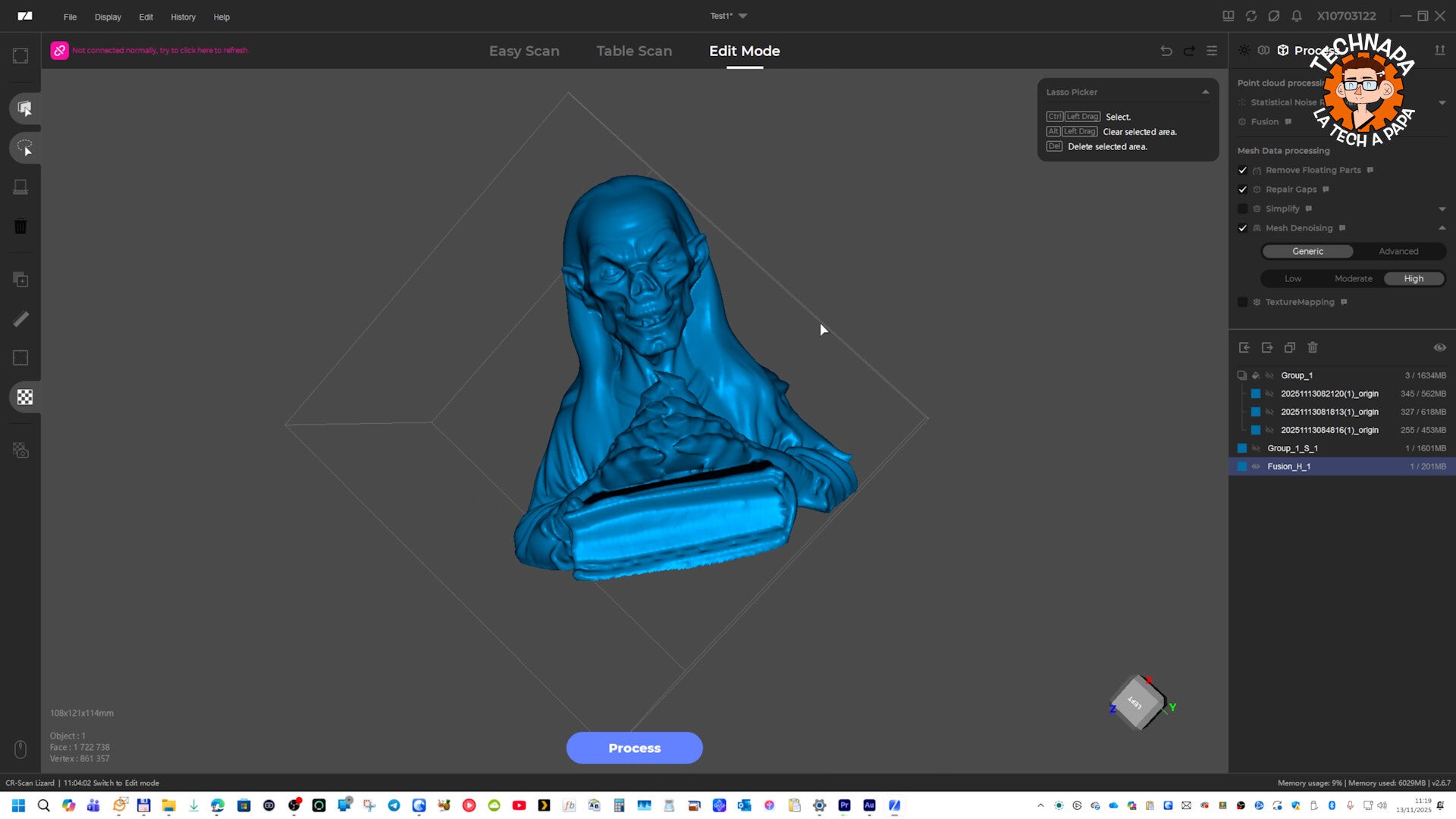Click the undo arrow icon
Screen dimensions: 1456x819
click(1166, 51)
